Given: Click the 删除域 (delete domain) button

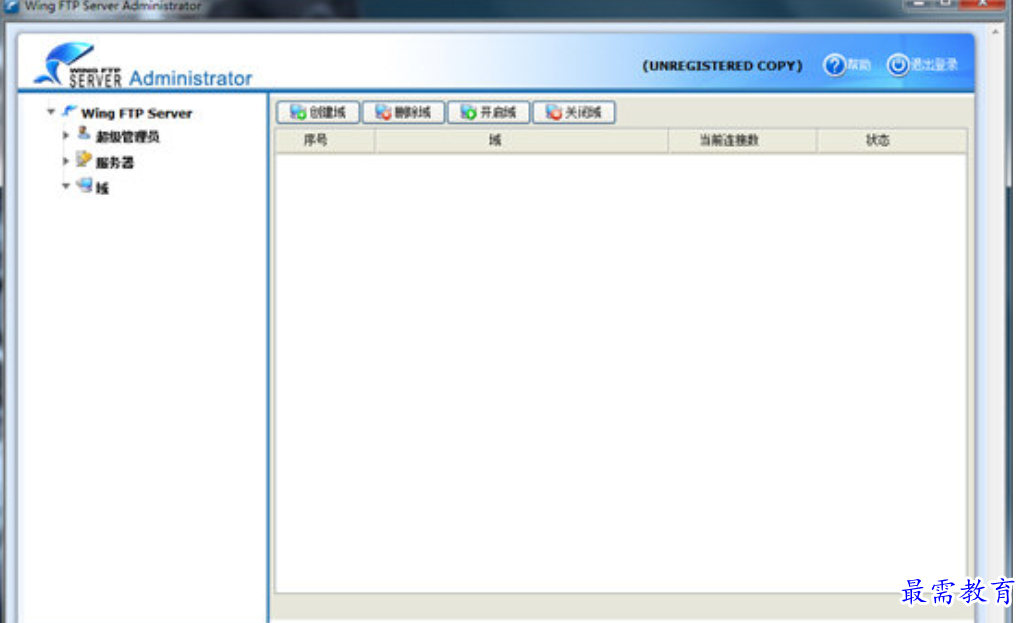Looking at the screenshot, I should pos(403,112).
